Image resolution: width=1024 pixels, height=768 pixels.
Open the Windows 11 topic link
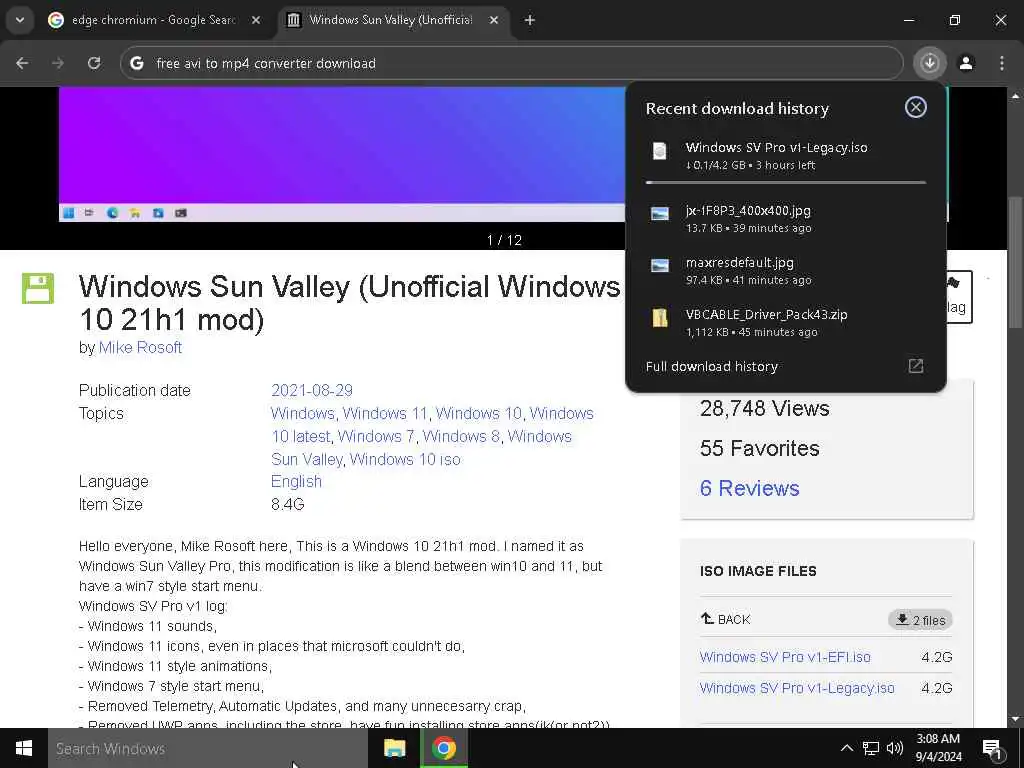coord(385,413)
